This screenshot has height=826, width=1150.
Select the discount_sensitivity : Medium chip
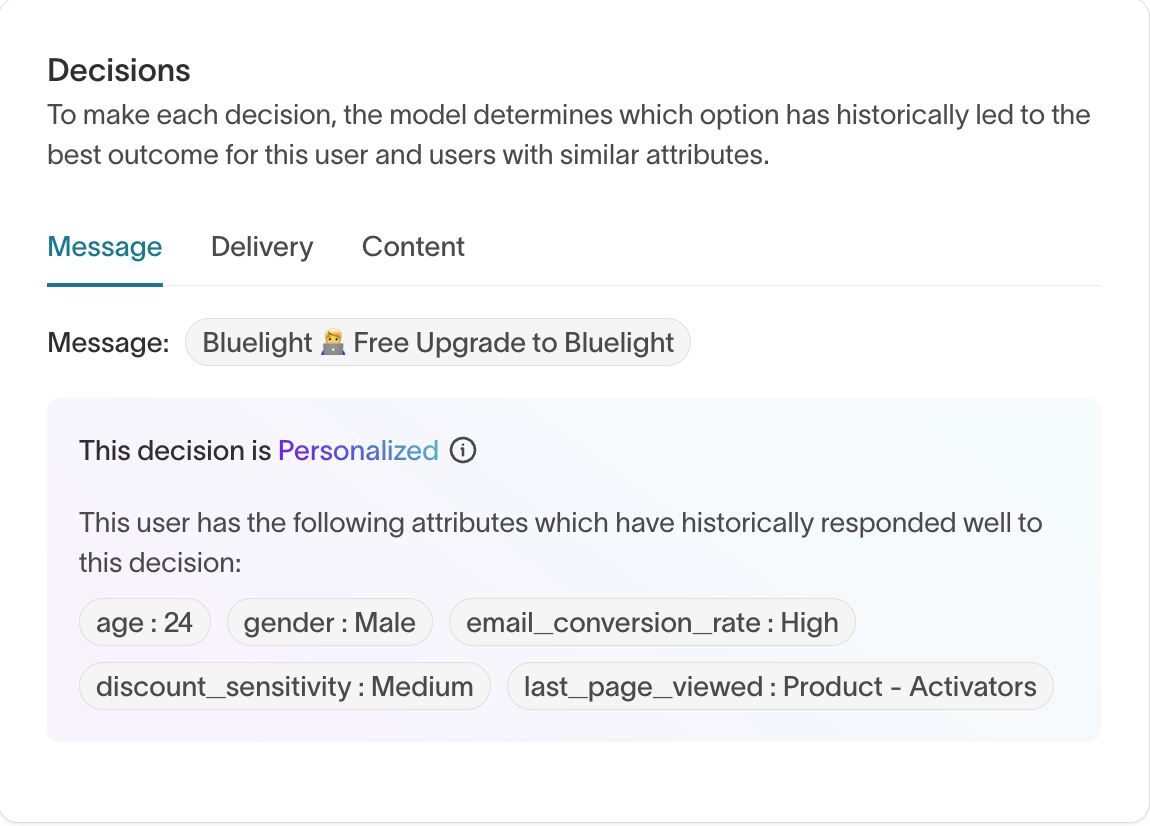tap(284, 686)
